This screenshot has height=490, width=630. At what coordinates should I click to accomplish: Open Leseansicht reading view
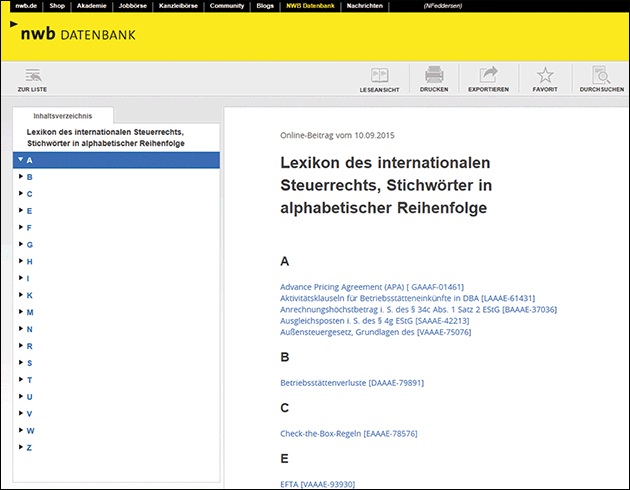[x=379, y=78]
